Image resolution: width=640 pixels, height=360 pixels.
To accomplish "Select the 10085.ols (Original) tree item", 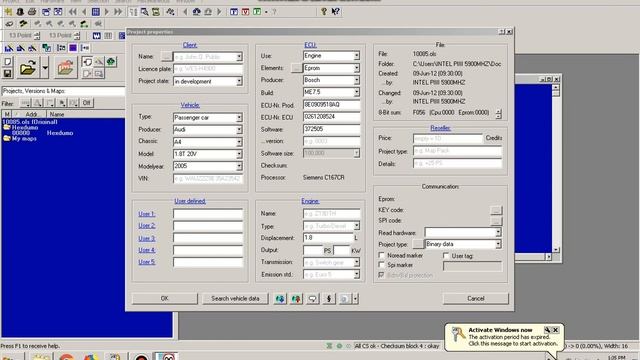I will click(30, 122).
